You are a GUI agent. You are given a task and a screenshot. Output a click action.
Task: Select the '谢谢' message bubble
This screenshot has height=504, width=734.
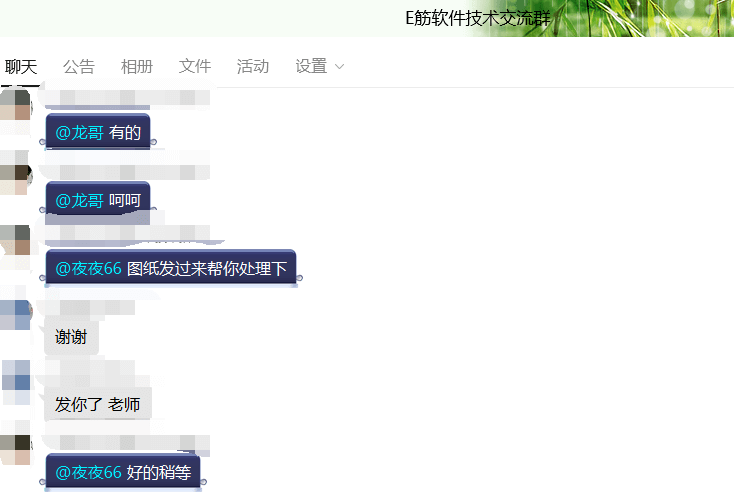[x=71, y=338]
